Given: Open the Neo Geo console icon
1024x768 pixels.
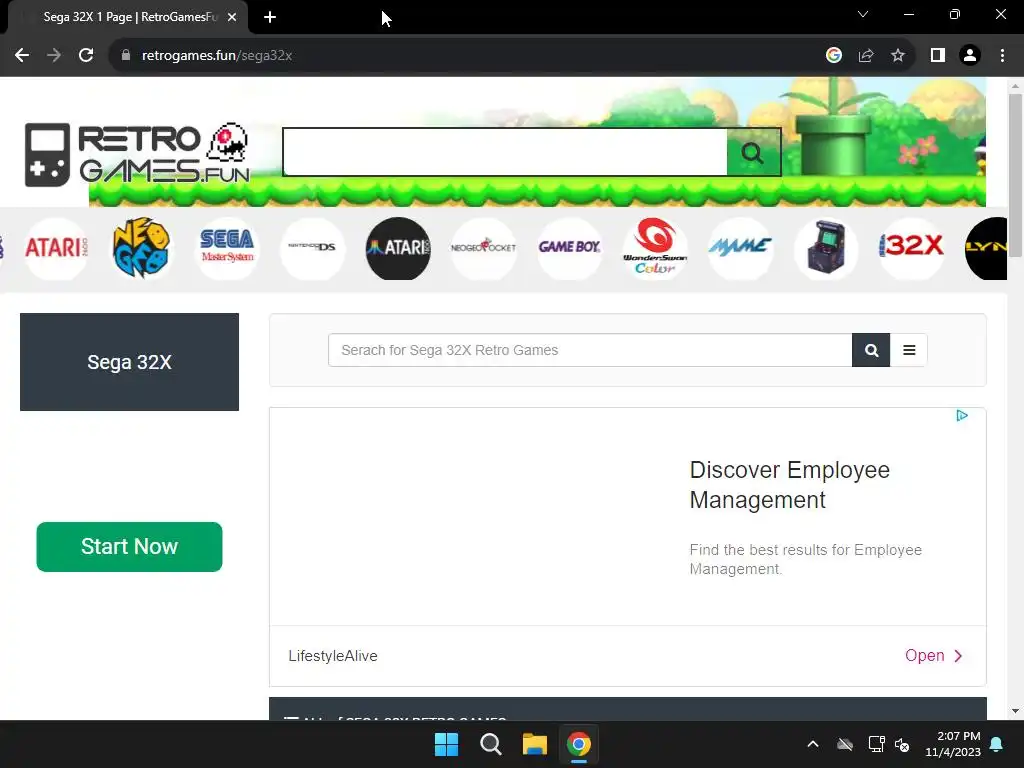Looking at the screenshot, I should pos(141,248).
